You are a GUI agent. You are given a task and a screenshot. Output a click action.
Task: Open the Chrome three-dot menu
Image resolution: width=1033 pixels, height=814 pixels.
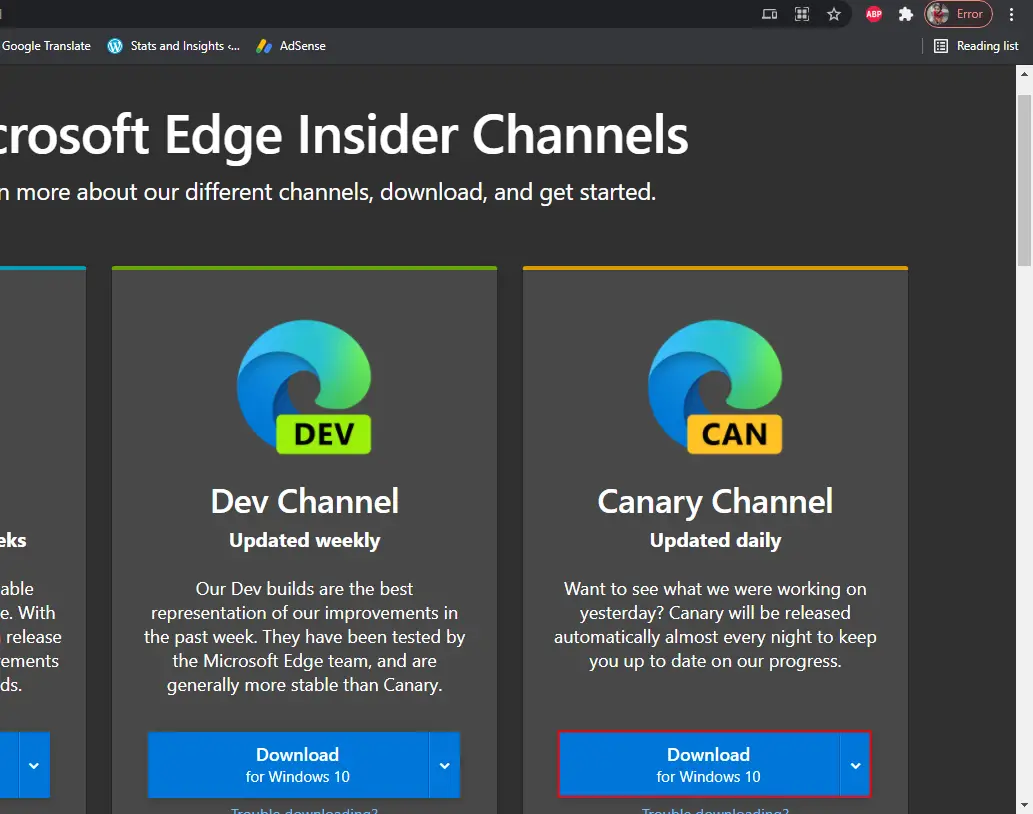tap(1011, 14)
